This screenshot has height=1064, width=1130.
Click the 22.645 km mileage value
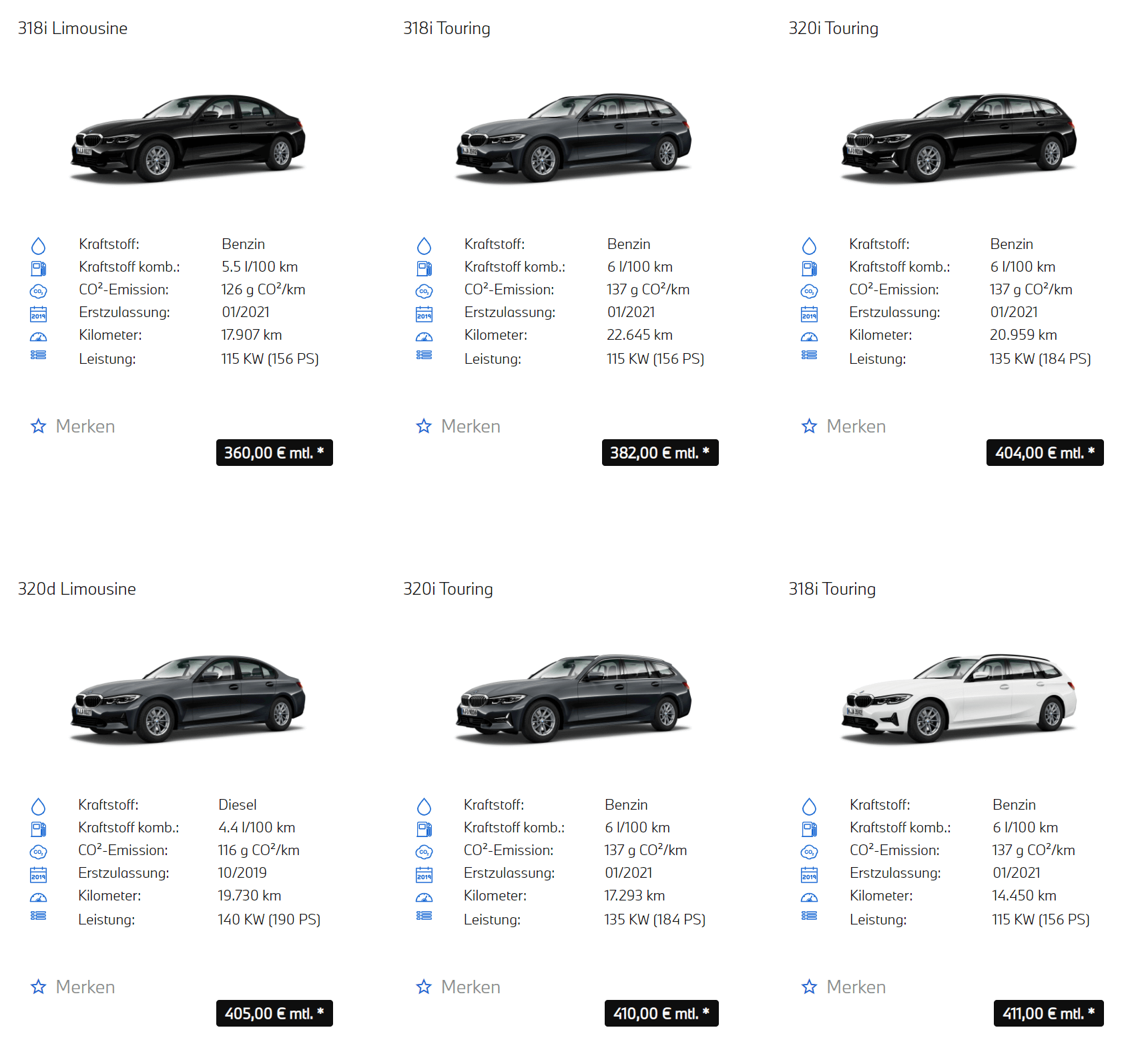click(639, 335)
